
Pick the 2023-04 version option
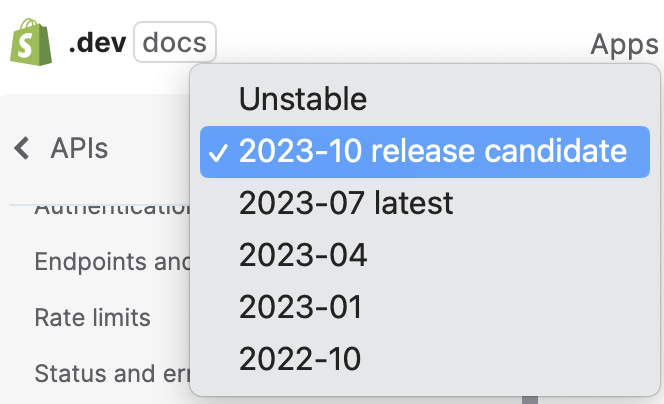click(303, 255)
